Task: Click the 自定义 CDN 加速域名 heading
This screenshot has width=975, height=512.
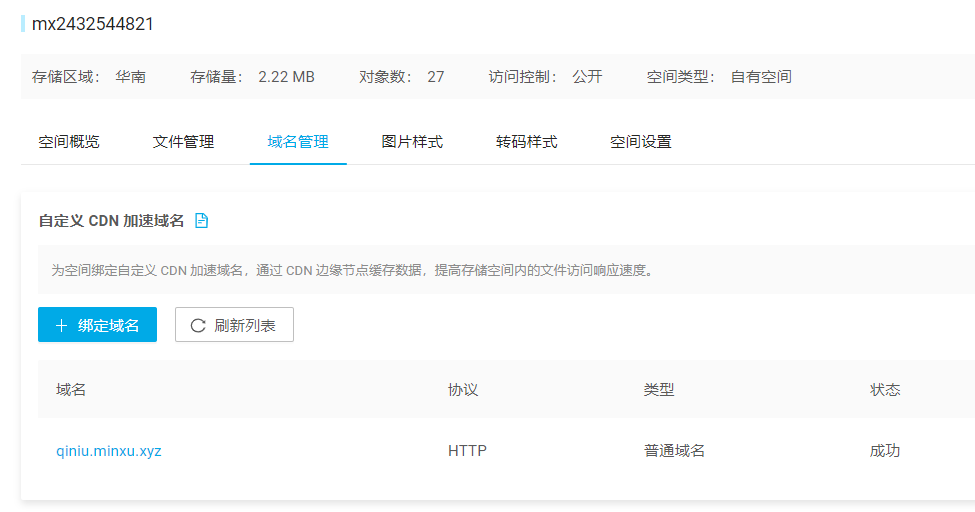Action: click(x=111, y=221)
